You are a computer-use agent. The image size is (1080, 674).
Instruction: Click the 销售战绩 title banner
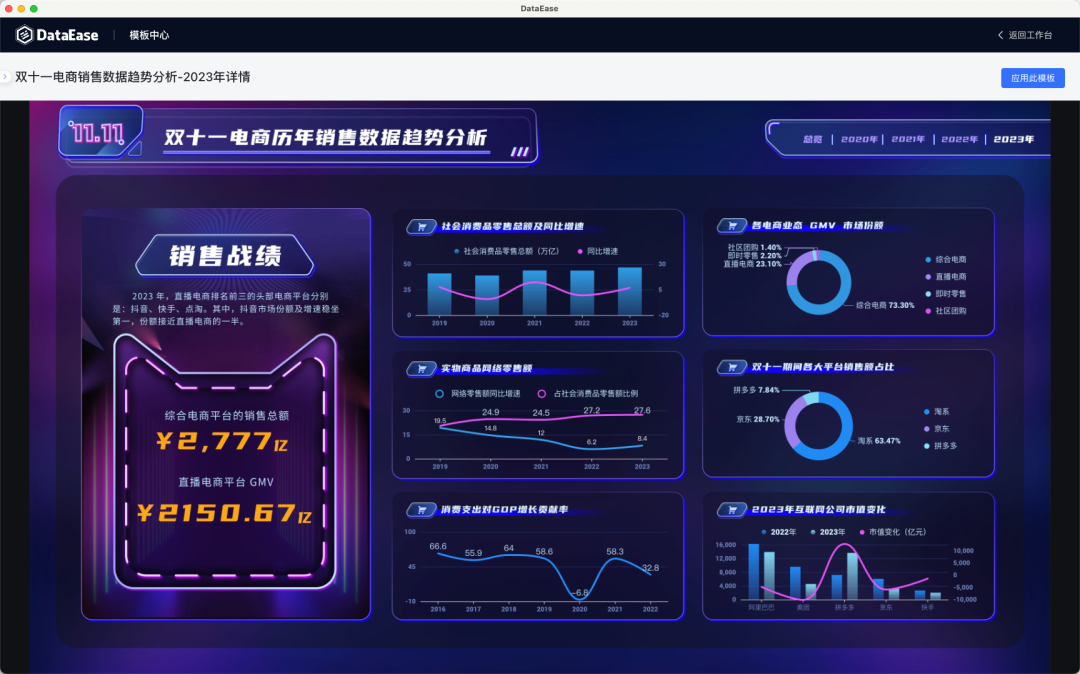pyautogui.click(x=225, y=256)
